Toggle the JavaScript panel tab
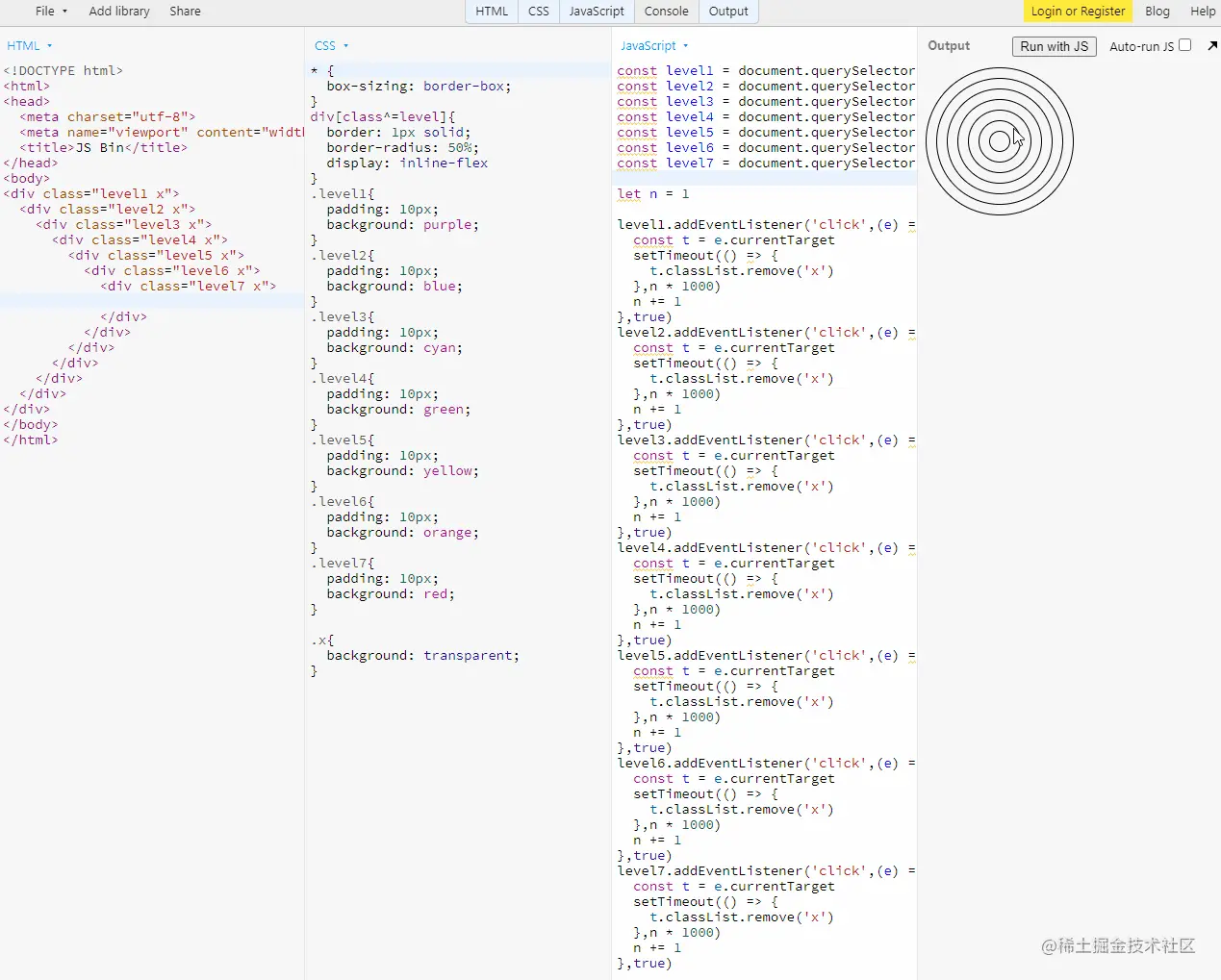The height and width of the screenshot is (980, 1221). pos(597,12)
